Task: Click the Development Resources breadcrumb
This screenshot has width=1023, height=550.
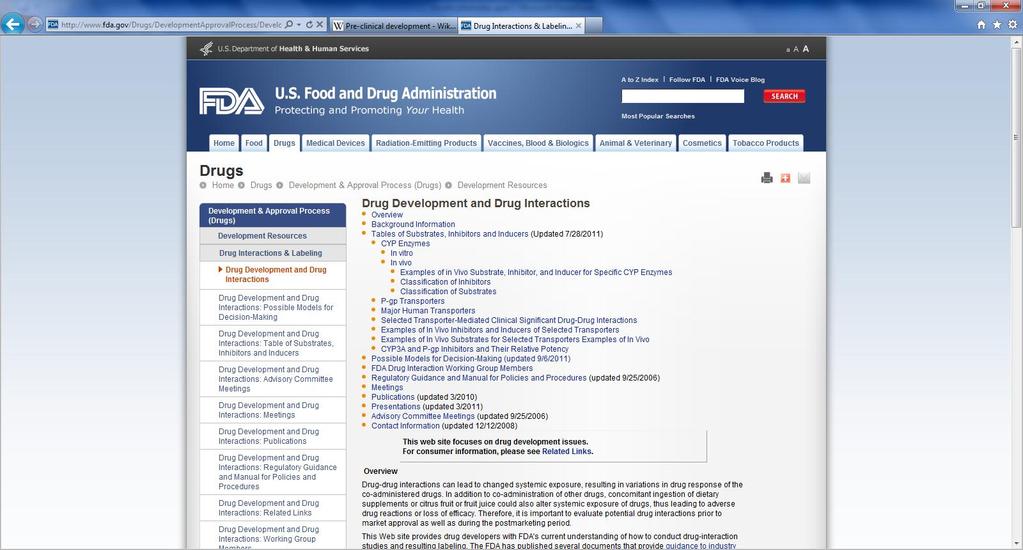Action: (502, 185)
